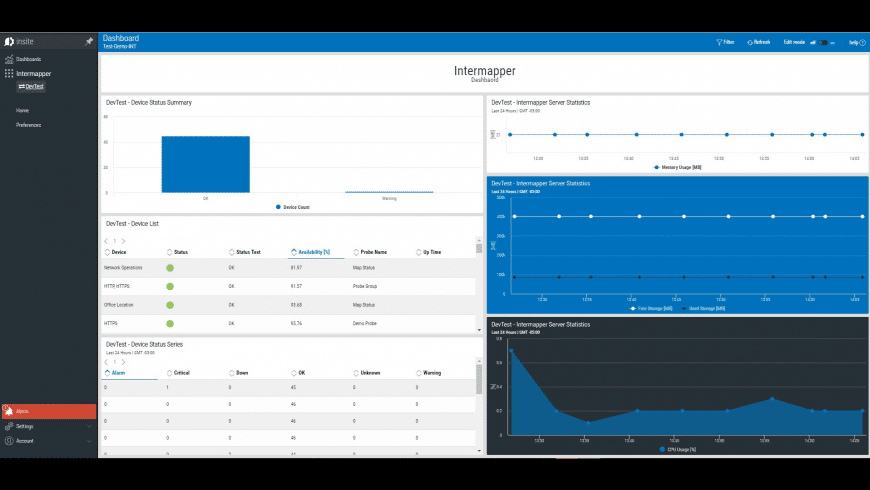Image resolution: width=870 pixels, height=490 pixels.
Task: Click the Account user icon
Action: tap(9, 441)
